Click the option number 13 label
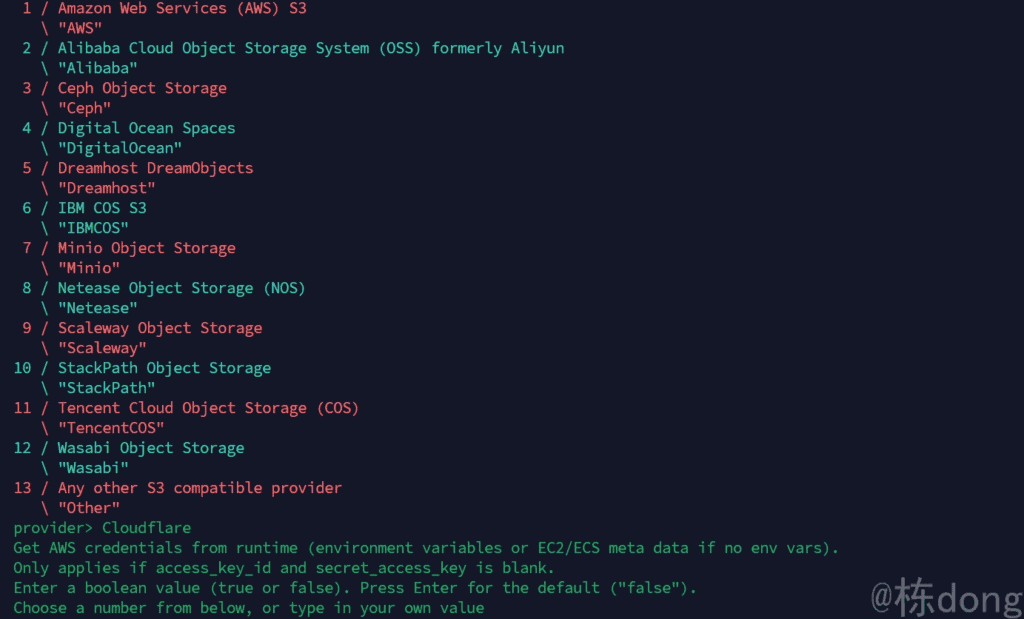Screen dimensions: 1024x619 click(x=22, y=488)
